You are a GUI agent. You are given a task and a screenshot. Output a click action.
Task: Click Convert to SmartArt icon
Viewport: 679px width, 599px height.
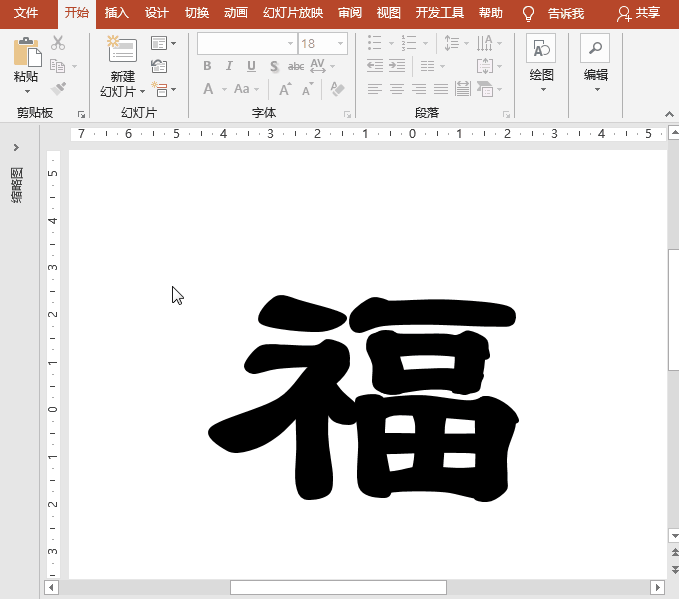[485, 89]
